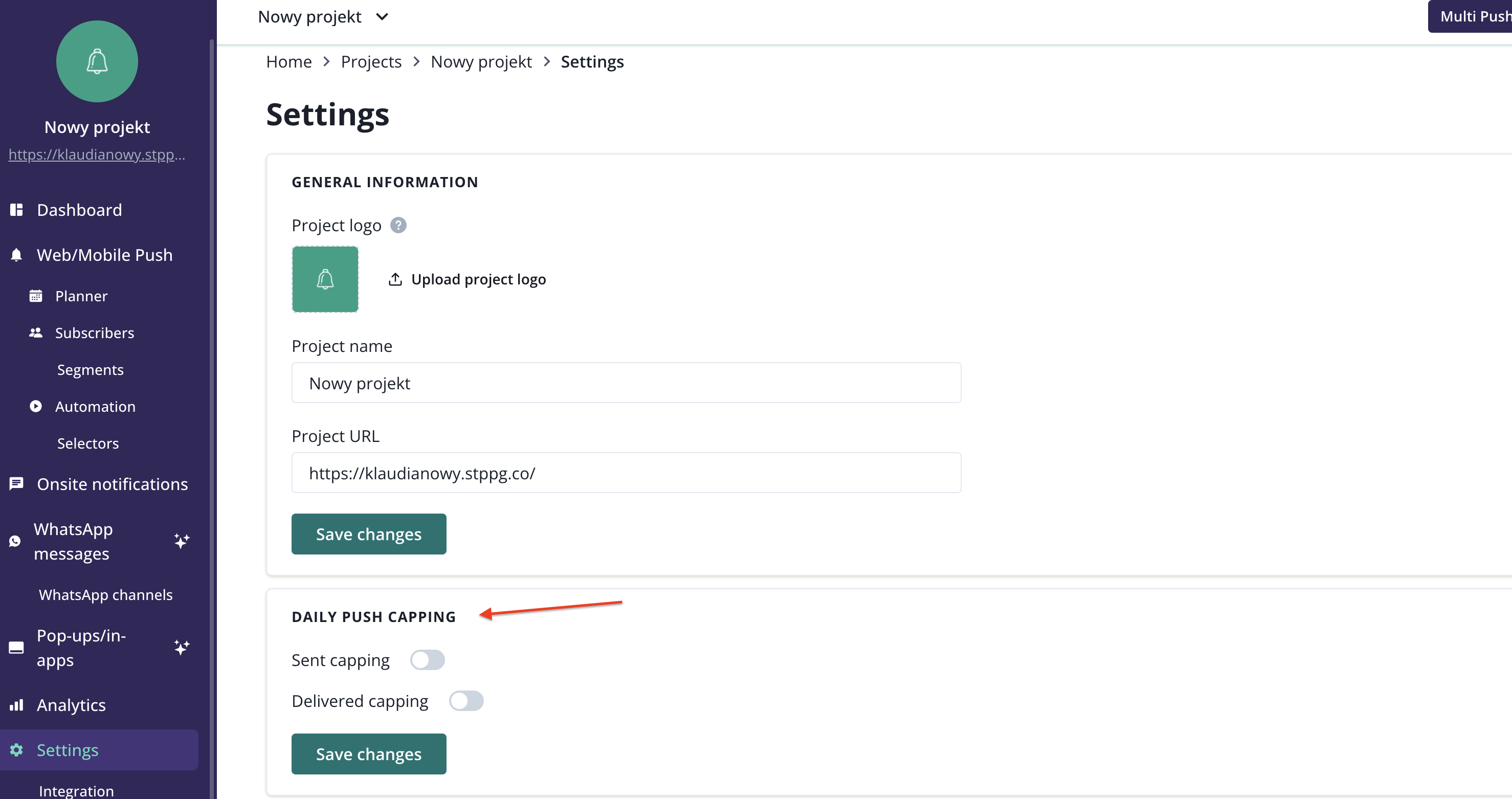Screen dimensions: 1512x799
Task: Click the Analytics bar chart icon
Action: [x=16, y=704]
